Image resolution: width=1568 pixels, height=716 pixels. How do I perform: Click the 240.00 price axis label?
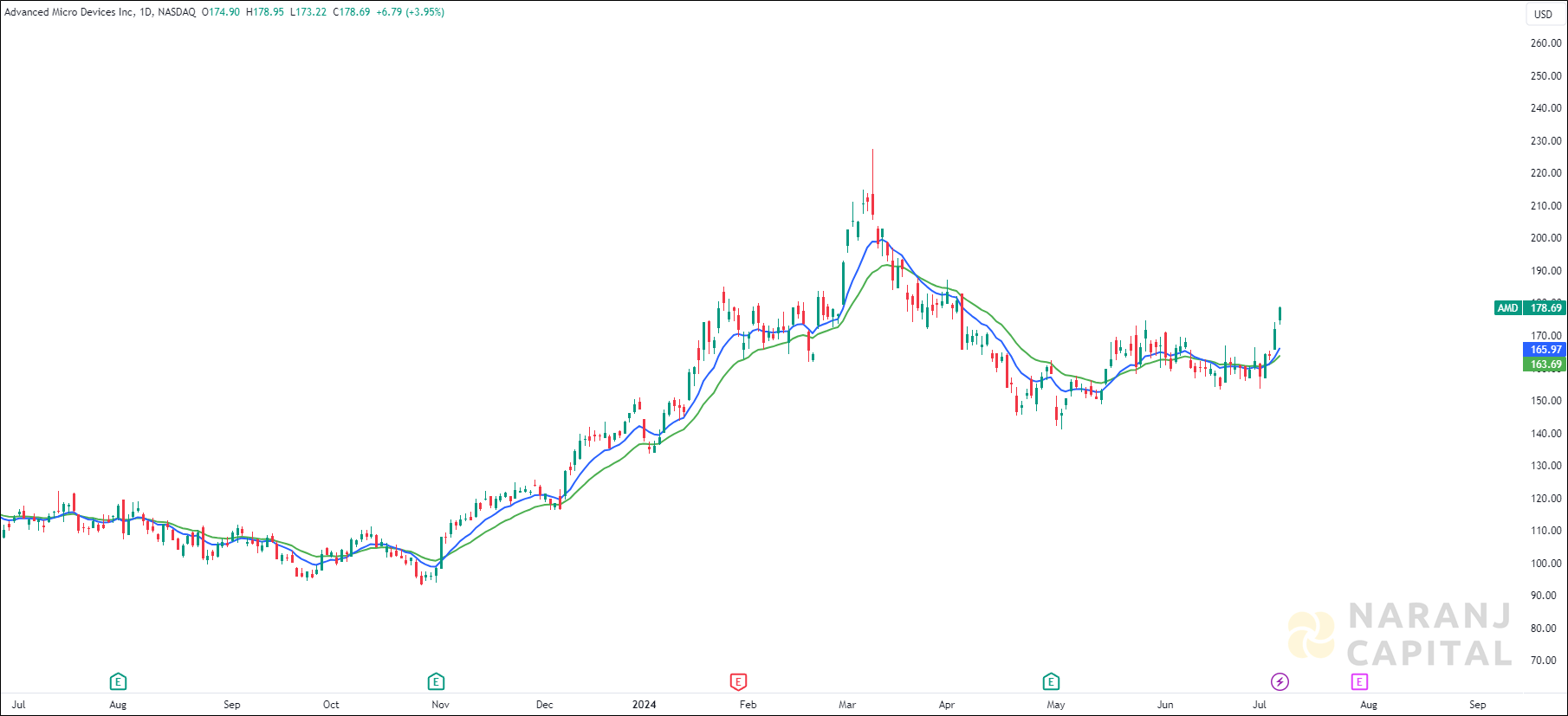[x=1545, y=108]
